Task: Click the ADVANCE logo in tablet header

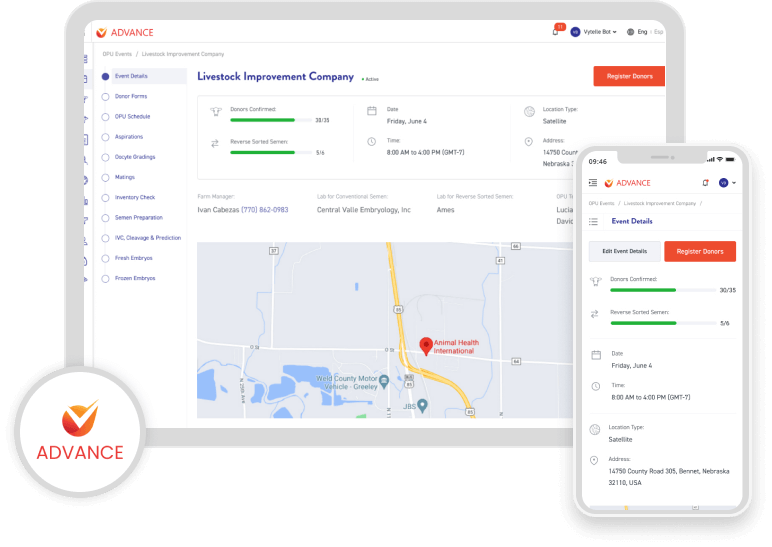Action: (126, 32)
